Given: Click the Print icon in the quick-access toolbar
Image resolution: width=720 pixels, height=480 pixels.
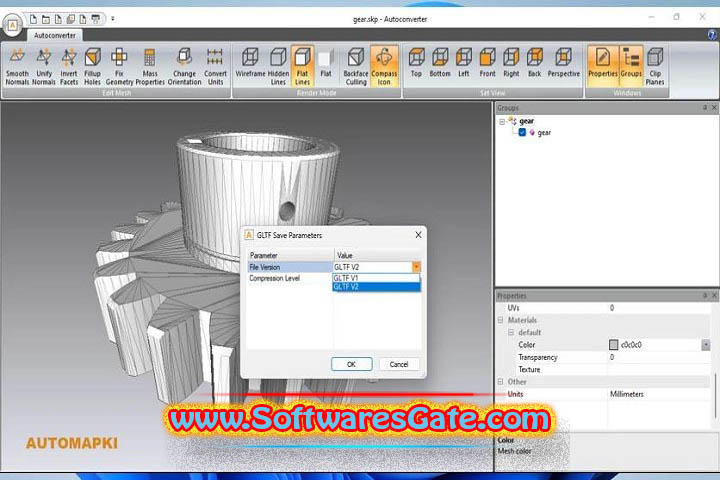Looking at the screenshot, I should coord(96,19).
